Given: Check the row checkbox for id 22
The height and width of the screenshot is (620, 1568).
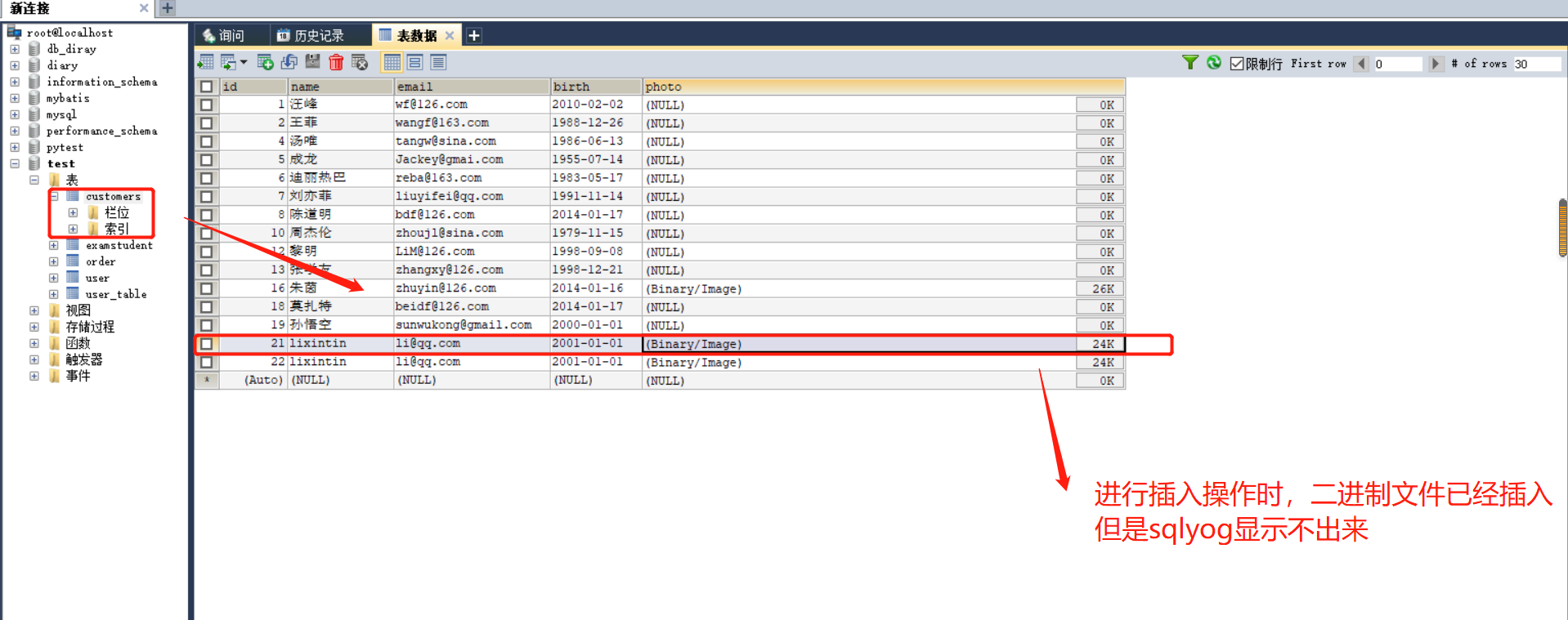Looking at the screenshot, I should 206,362.
